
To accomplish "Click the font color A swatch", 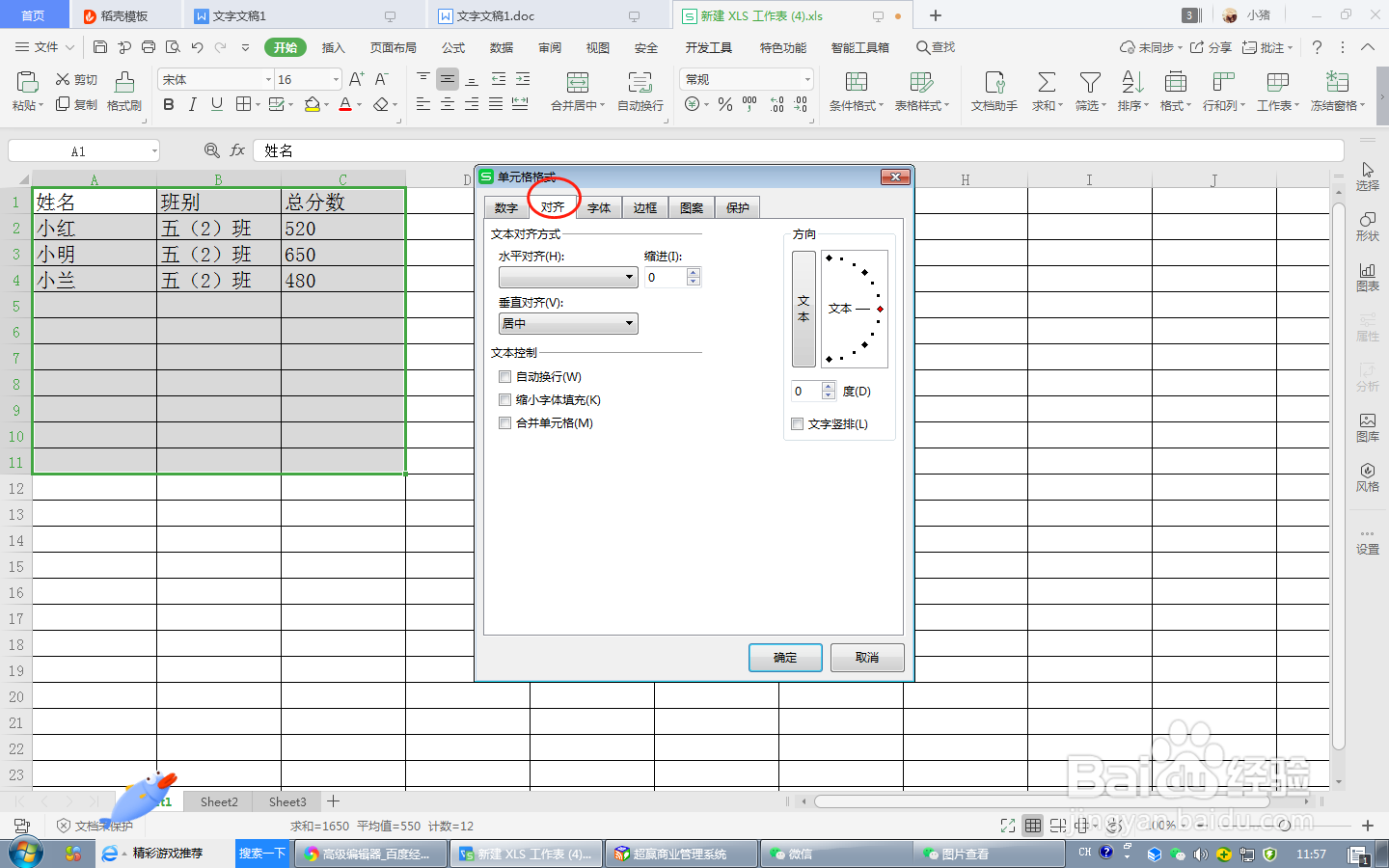I will coord(345,104).
